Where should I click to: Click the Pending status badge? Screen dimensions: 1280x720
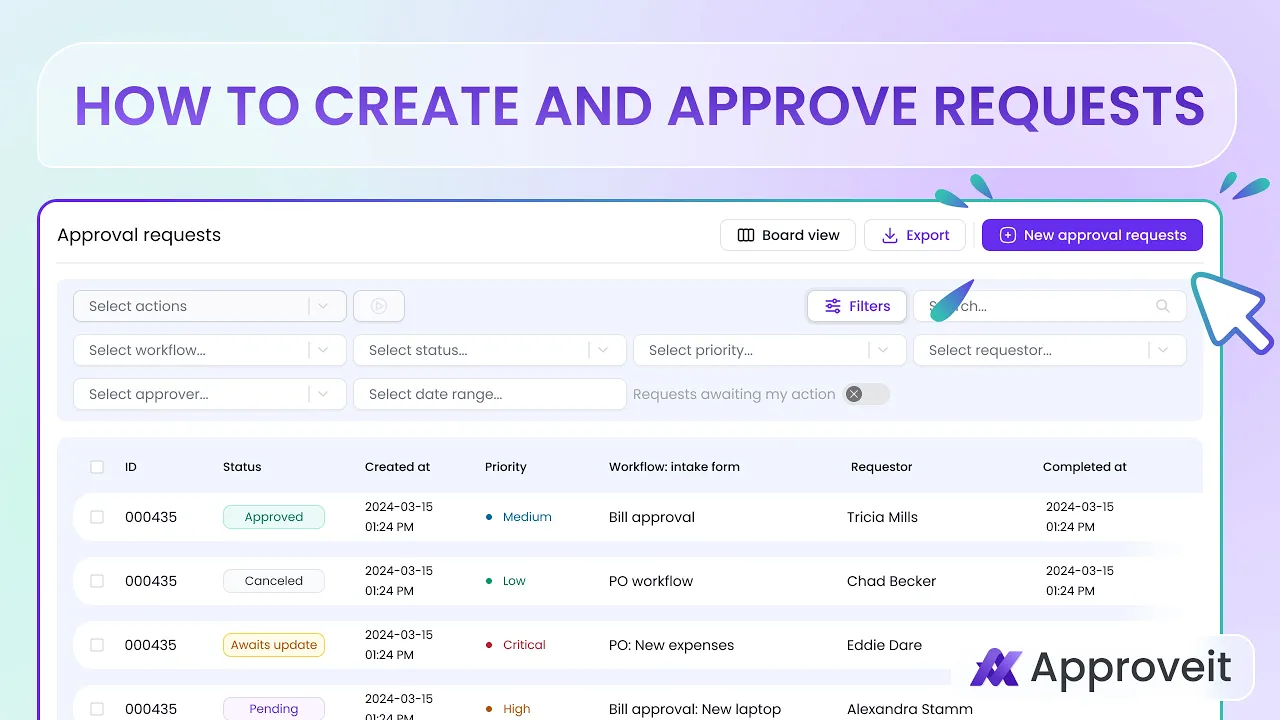(274, 708)
